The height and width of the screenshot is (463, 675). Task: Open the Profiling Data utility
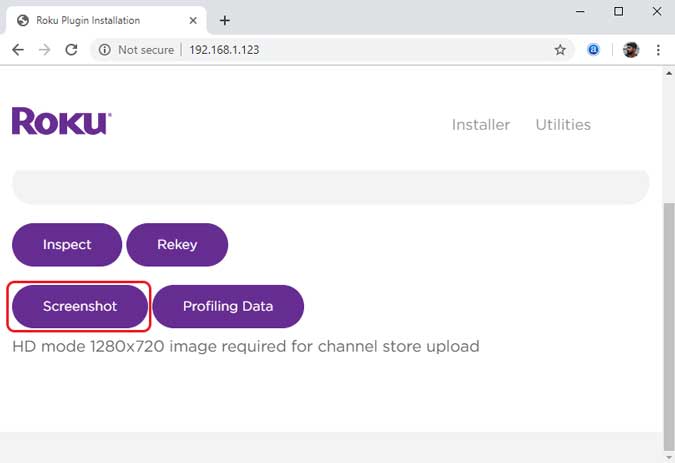[228, 306]
